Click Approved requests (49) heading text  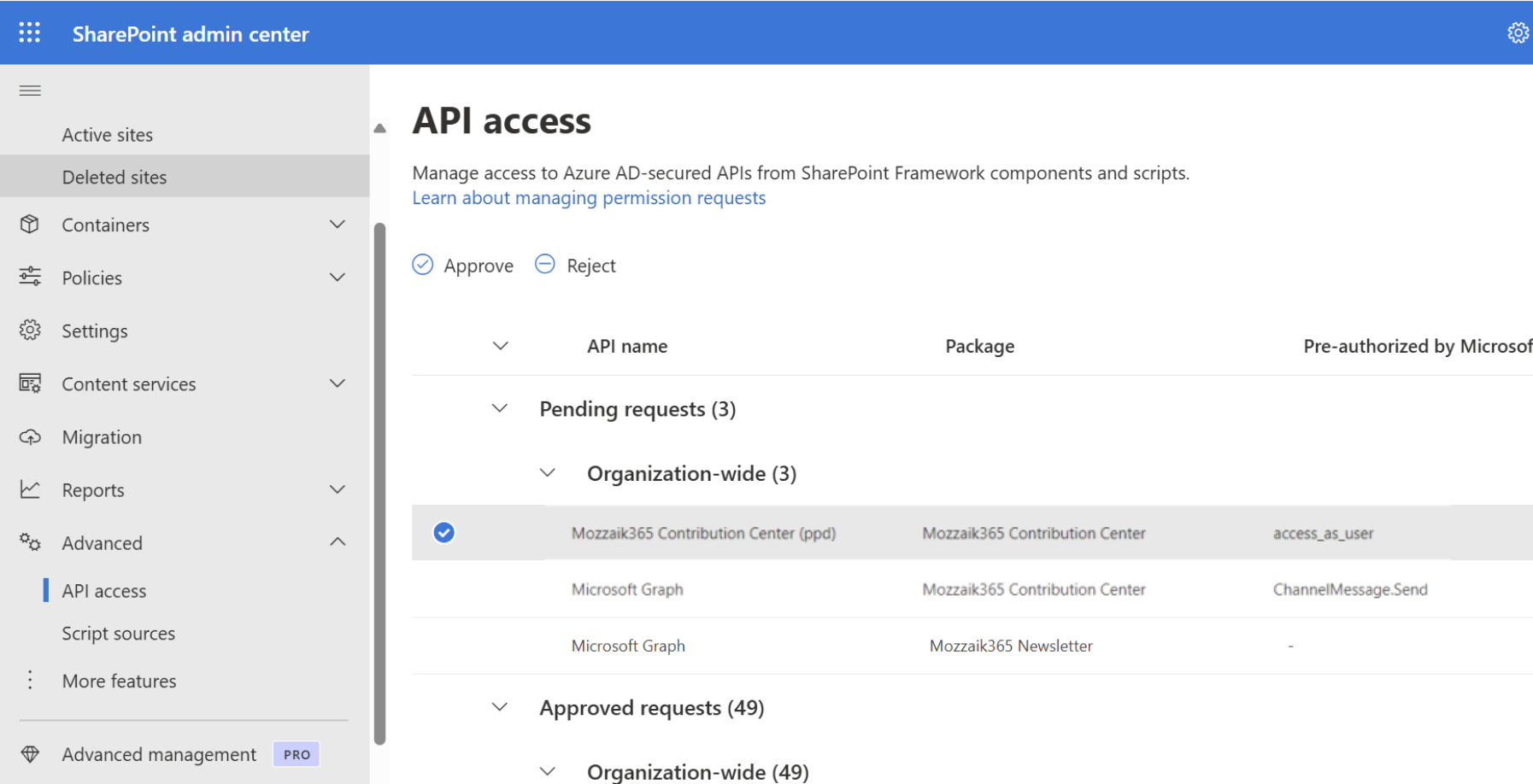[652, 708]
